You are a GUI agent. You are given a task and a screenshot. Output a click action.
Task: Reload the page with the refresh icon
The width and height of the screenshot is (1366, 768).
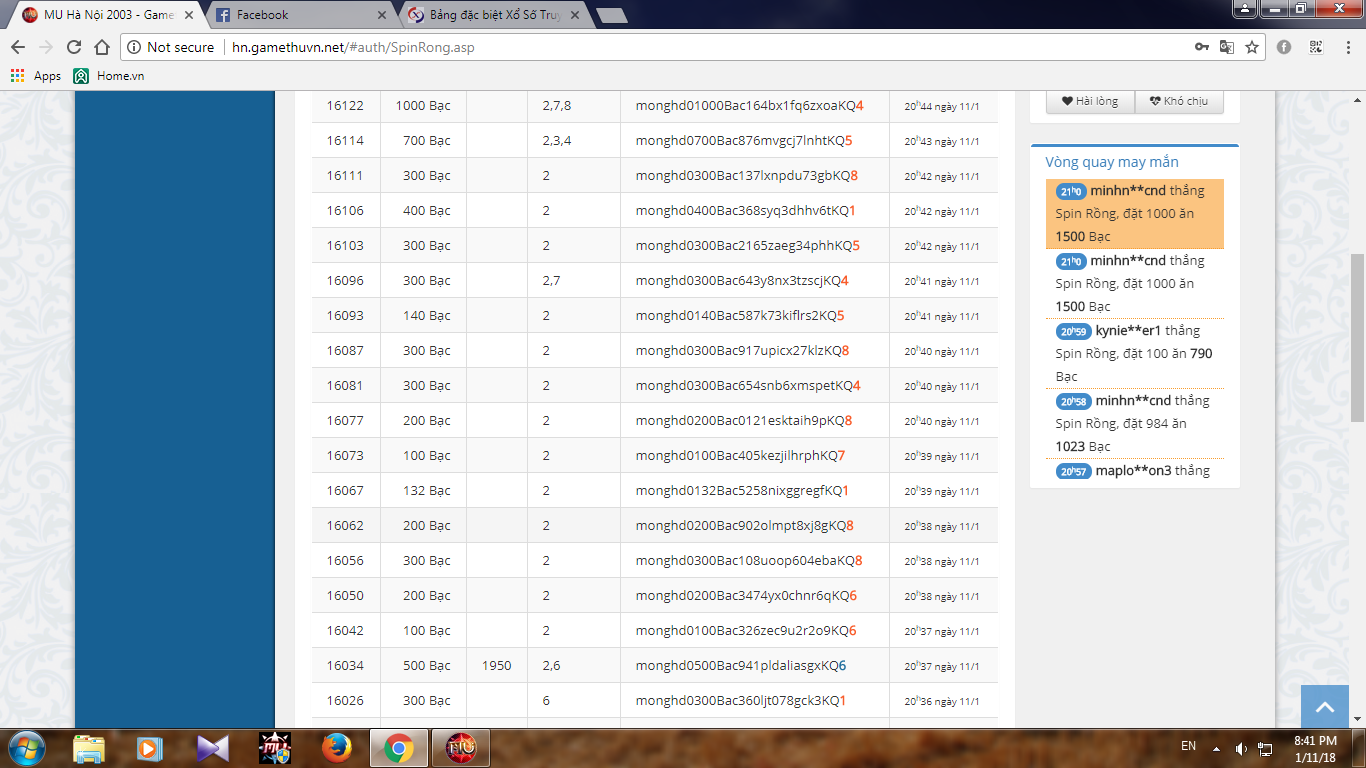(x=74, y=47)
